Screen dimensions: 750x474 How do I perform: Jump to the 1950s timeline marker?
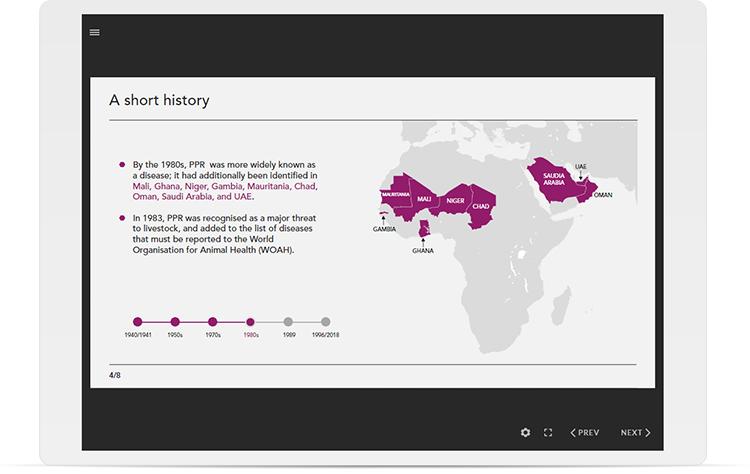coord(175,322)
